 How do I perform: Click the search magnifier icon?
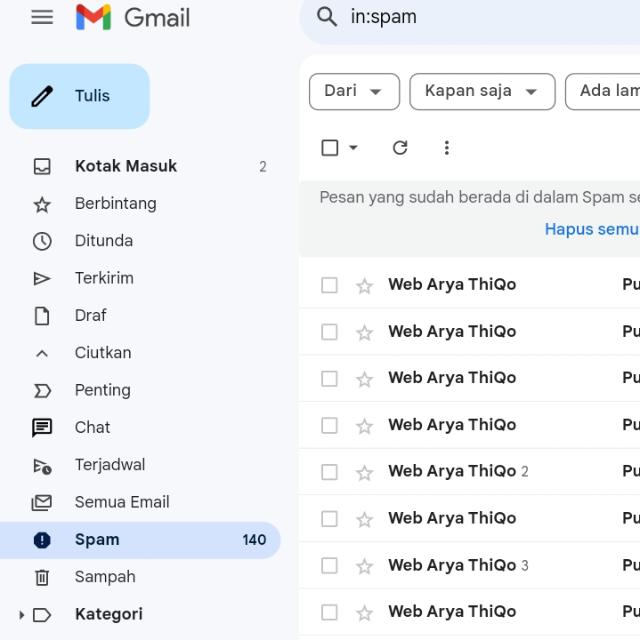tap(327, 17)
